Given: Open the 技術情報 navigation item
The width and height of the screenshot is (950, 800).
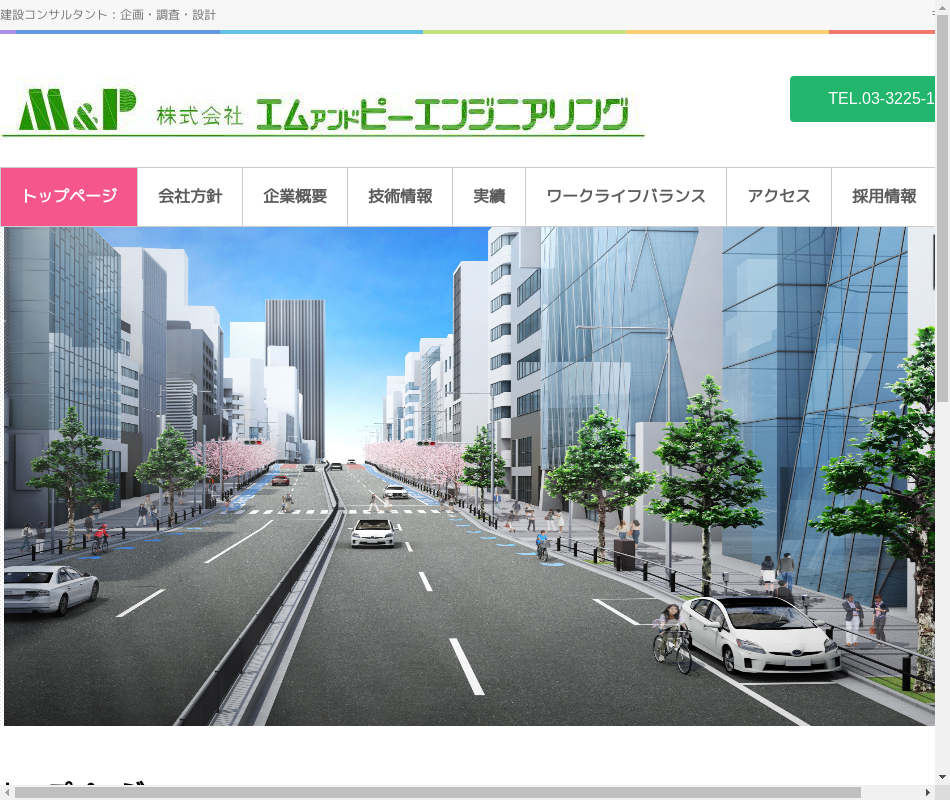Looking at the screenshot, I should pyautogui.click(x=400, y=197).
